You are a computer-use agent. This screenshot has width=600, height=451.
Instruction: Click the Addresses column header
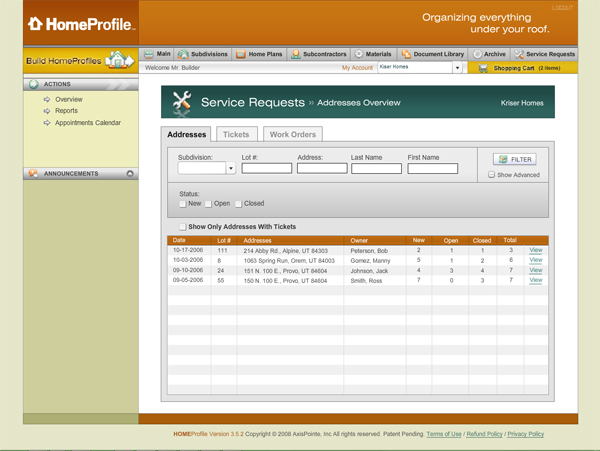[257, 241]
